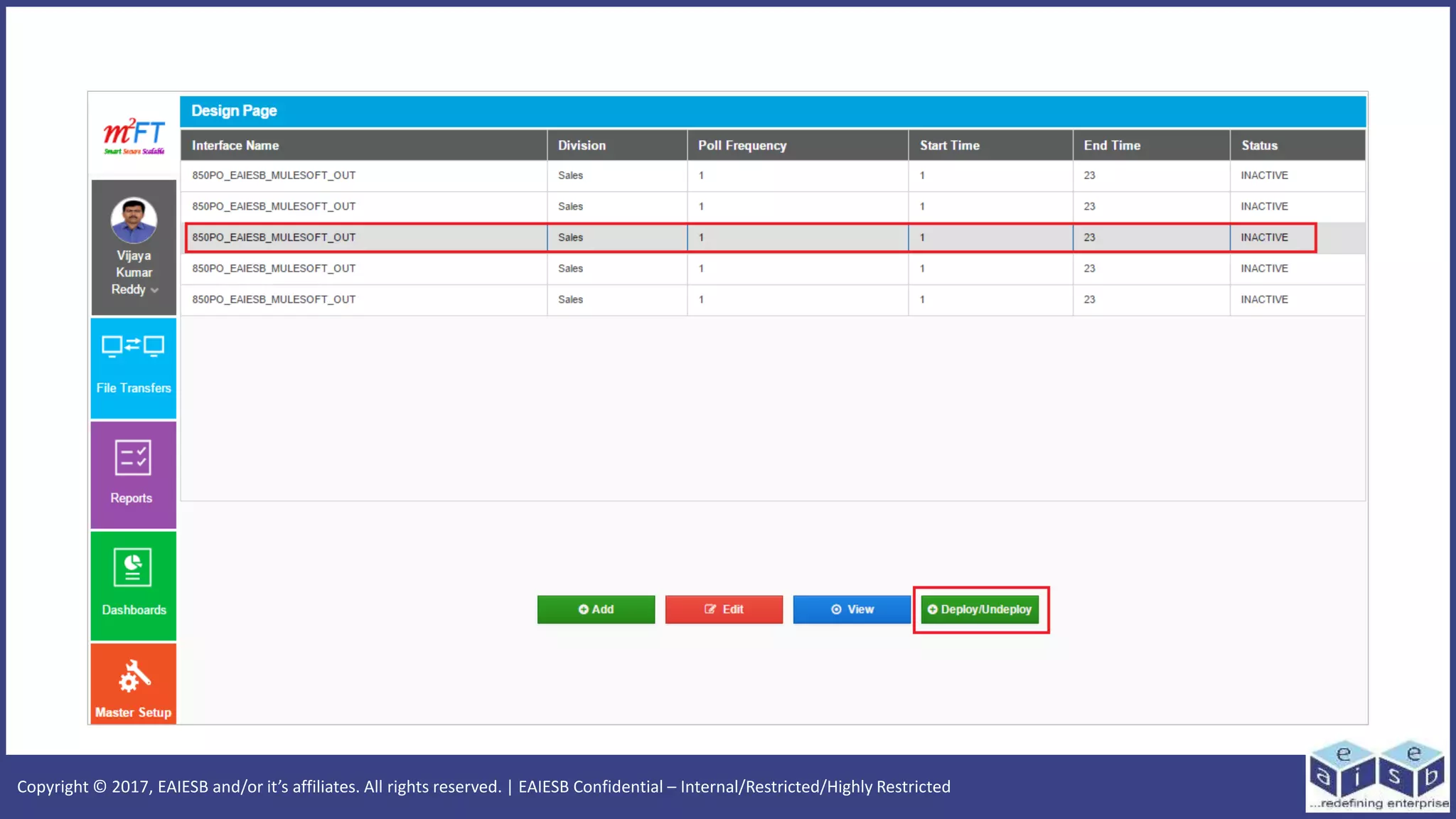Sort by the Poll Frequency column header
Image resolution: width=1456 pixels, height=819 pixels.
pos(742,145)
